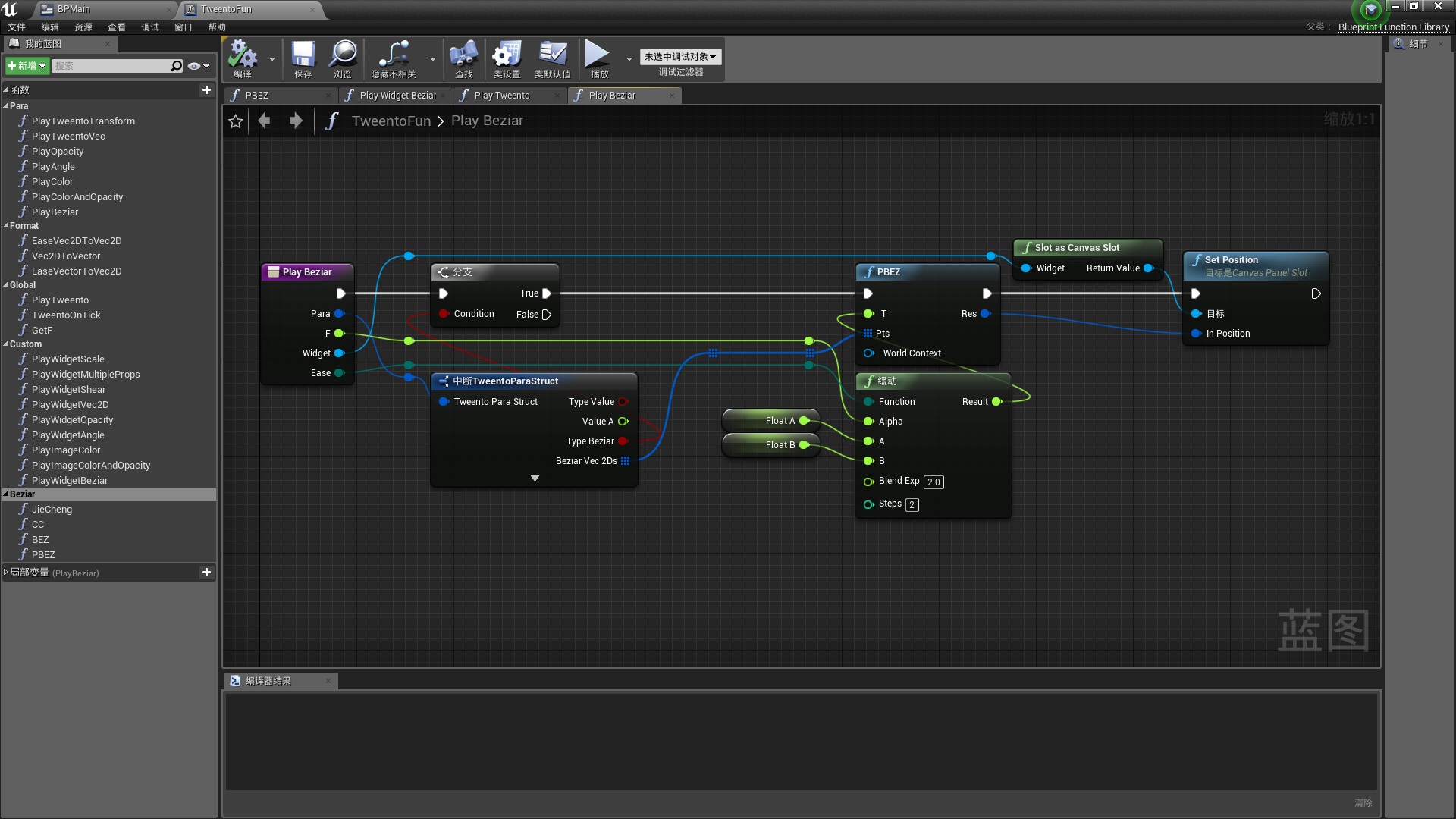
Task: Open the Browse (magnifier) toolbar icon
Action: pos(343,59)
